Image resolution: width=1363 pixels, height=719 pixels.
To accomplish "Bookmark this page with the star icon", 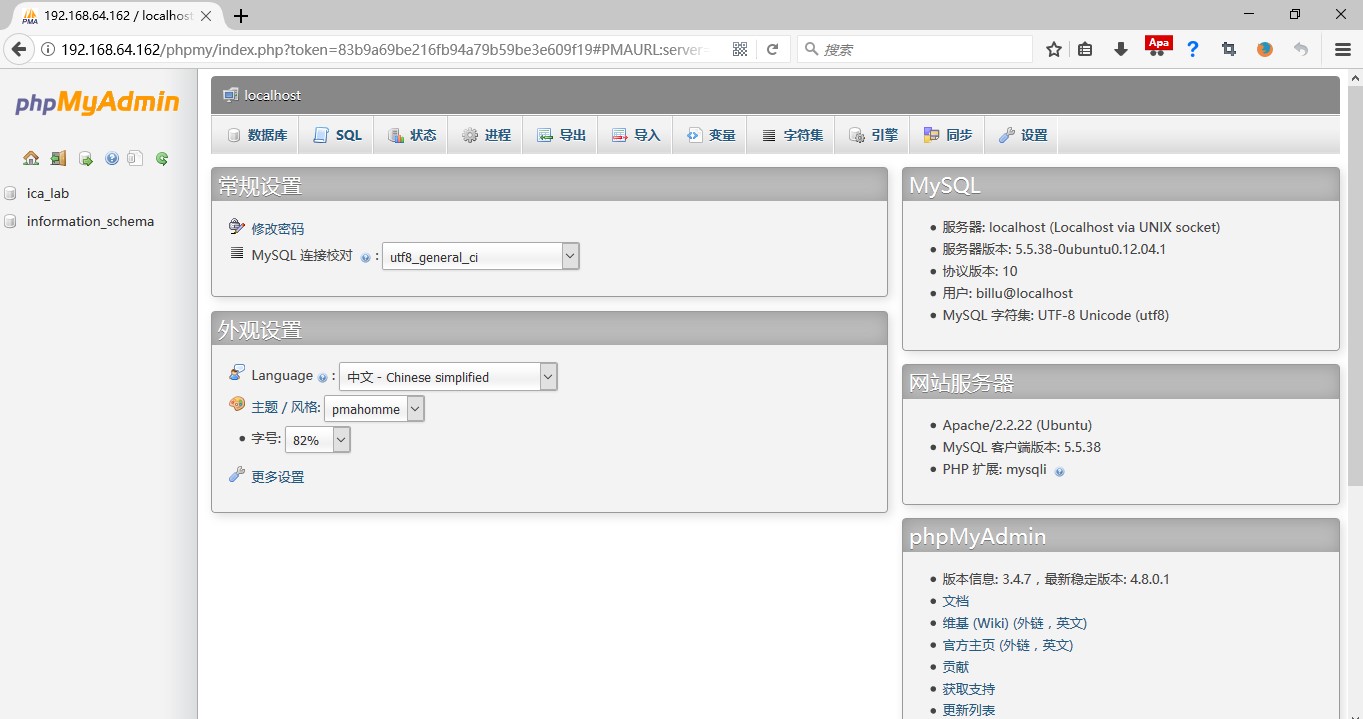I will pyautogui.click(x=1054, y=49).
